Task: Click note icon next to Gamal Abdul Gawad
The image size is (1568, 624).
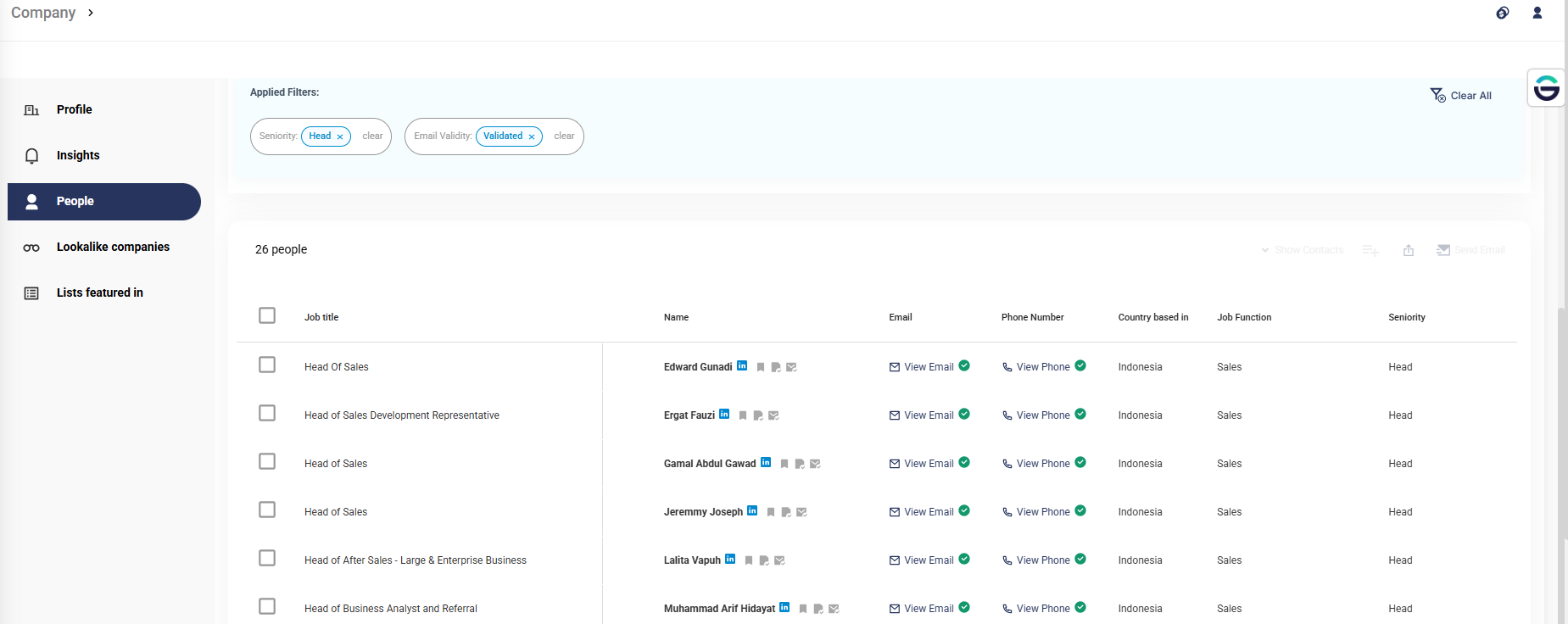Action: [800, 464]
